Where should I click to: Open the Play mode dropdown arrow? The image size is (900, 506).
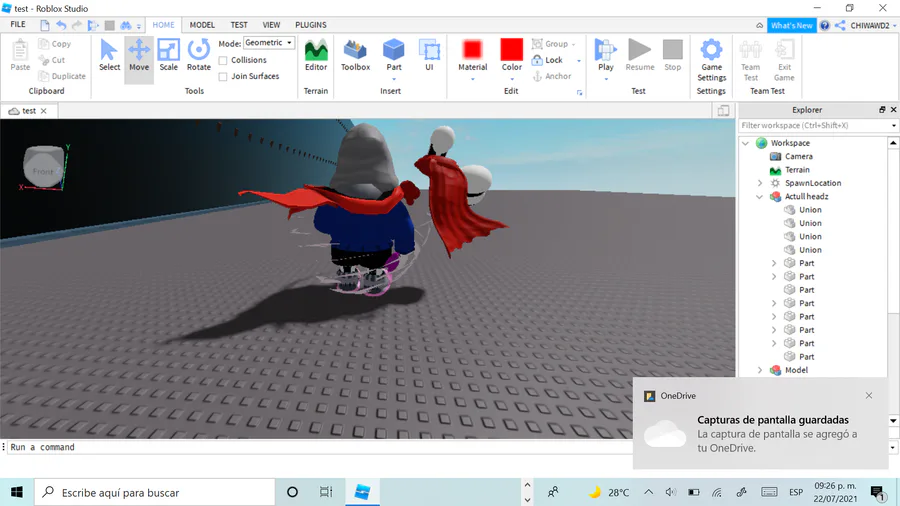pos(606,79)
